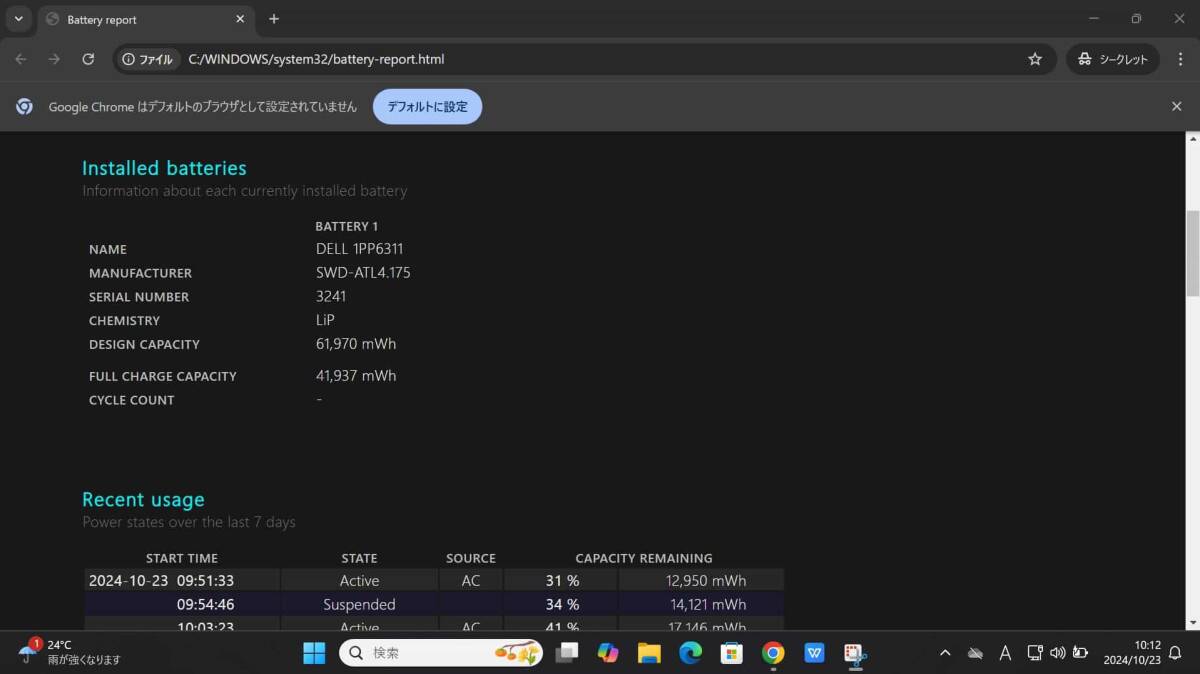Click the "Recent usage" heading
The height and width of the screenshot is (674, 1200).
click(x=143, y=499)
